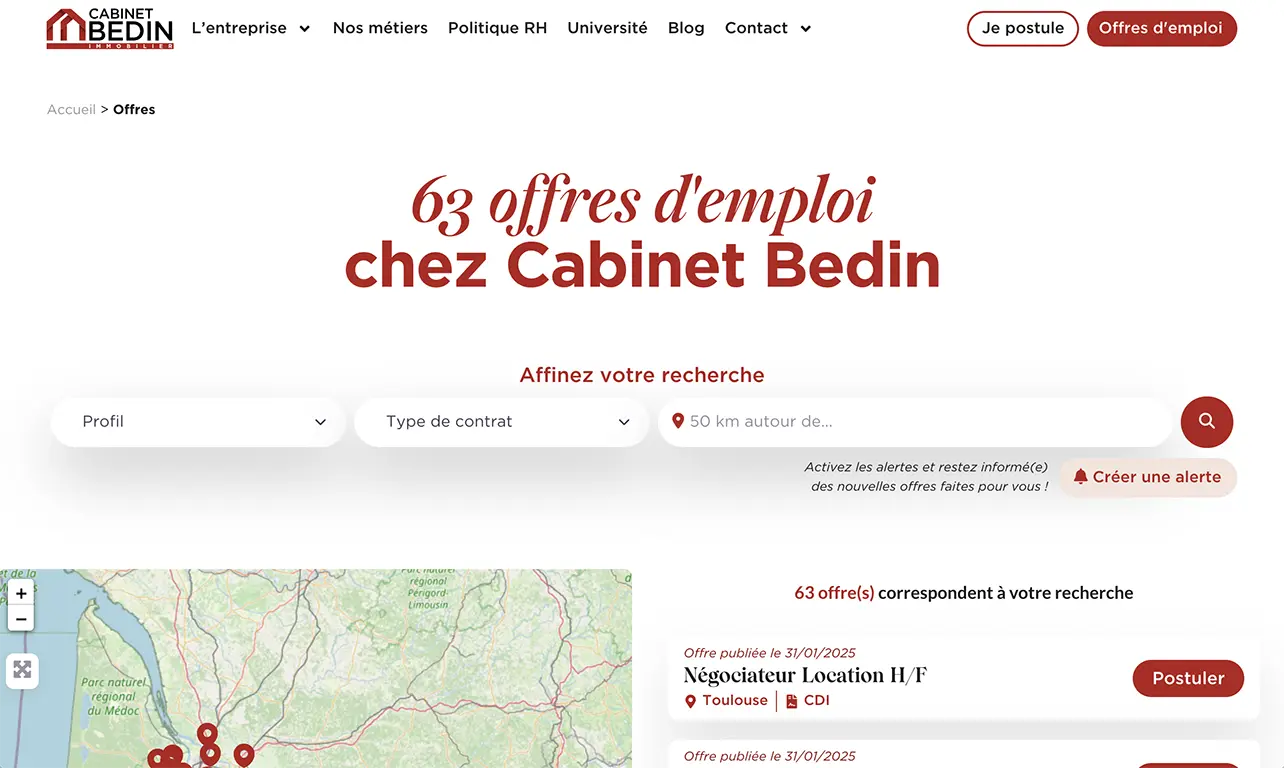Zoom in on the map
This screenshot has height=768, width=1284.
click(x=21, y=593)
